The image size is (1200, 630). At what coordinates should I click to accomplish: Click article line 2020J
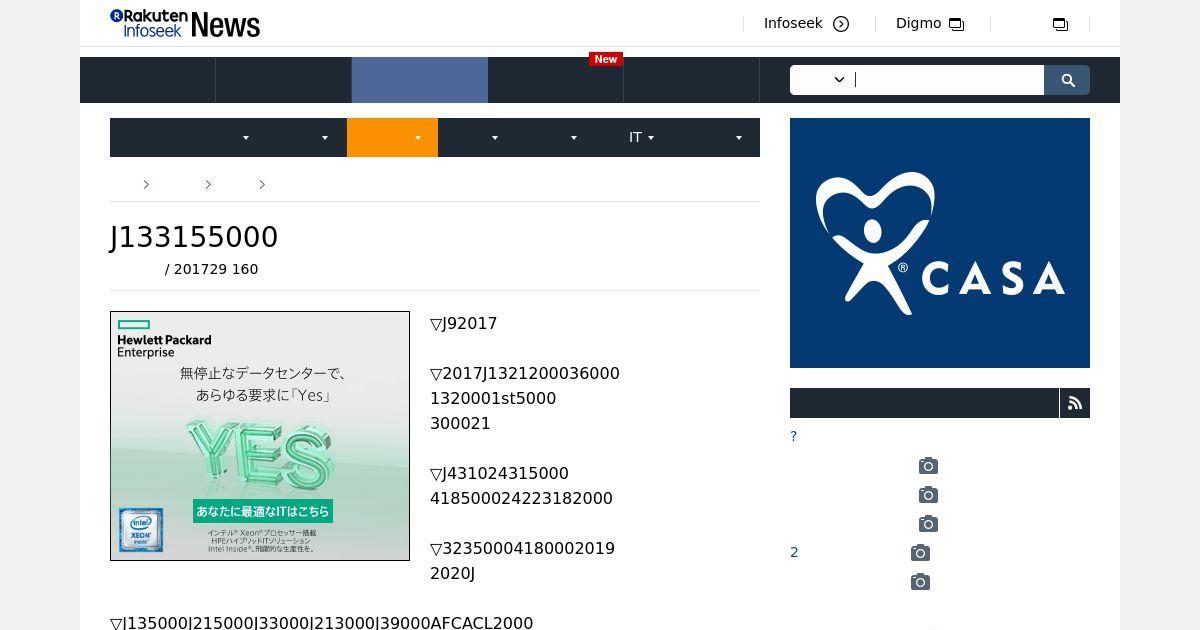point(452,573)
